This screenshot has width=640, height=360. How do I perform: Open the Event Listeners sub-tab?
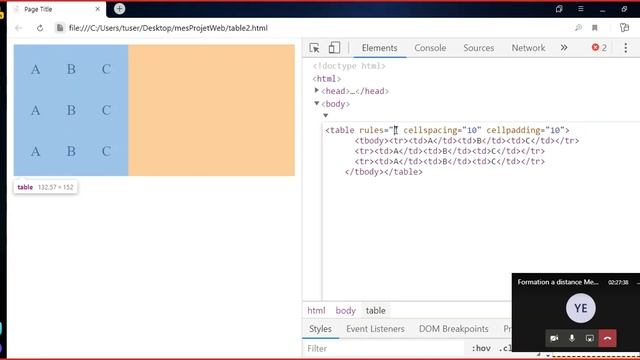click(375, 329)
